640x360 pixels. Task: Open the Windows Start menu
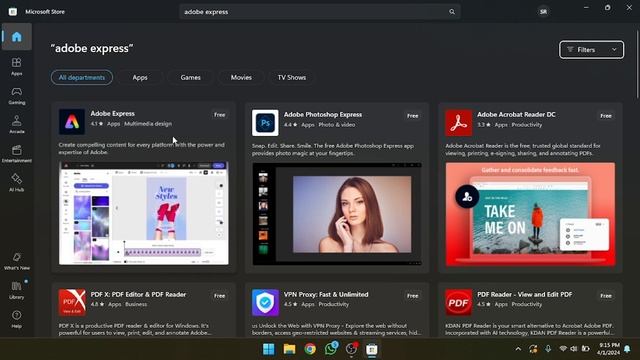point(269,349)
